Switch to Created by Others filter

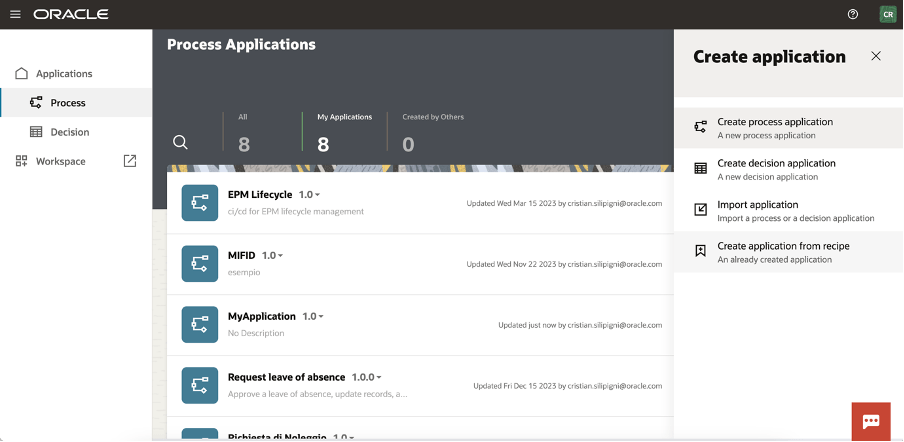[432, 132]
